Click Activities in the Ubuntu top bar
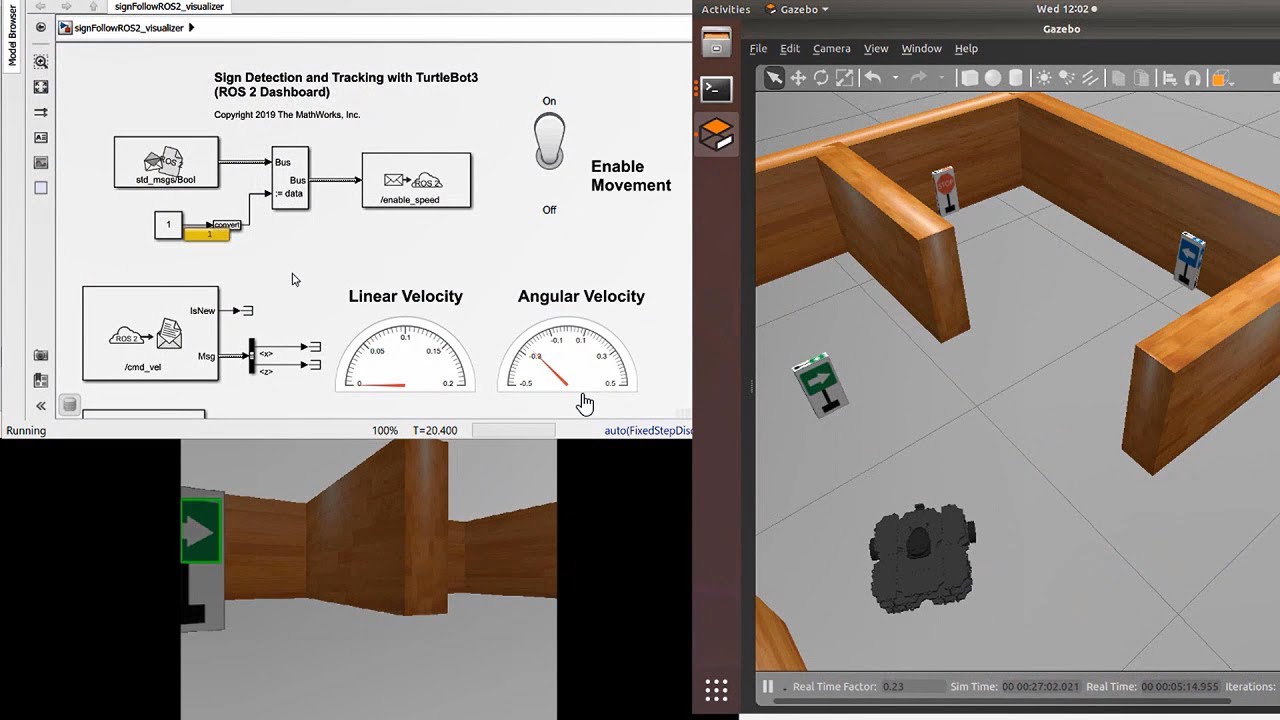 pos(725,9)
